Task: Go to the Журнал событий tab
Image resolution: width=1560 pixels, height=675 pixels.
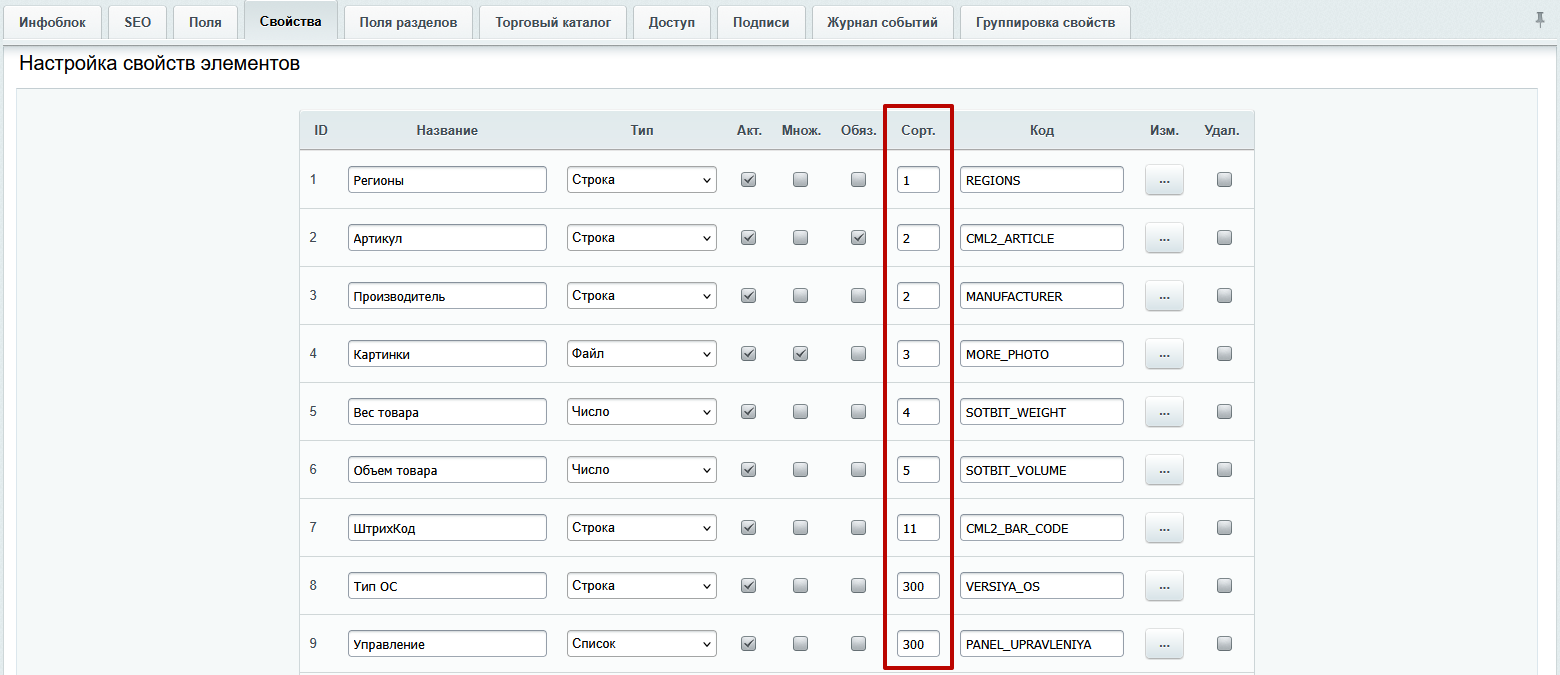Action: (x=883, y=21)
